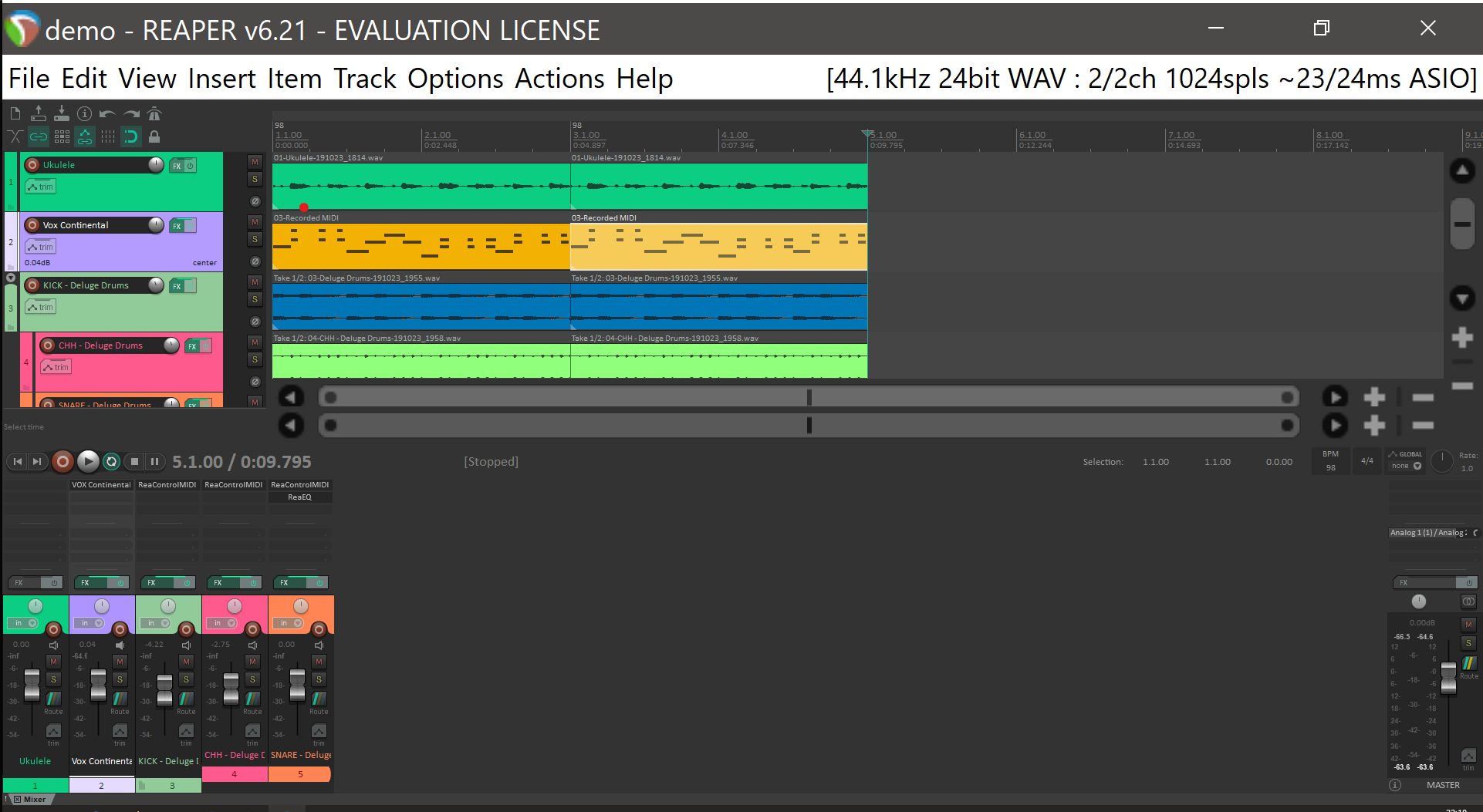
Task: Jump to project end in transport
Action: point(36,462)
